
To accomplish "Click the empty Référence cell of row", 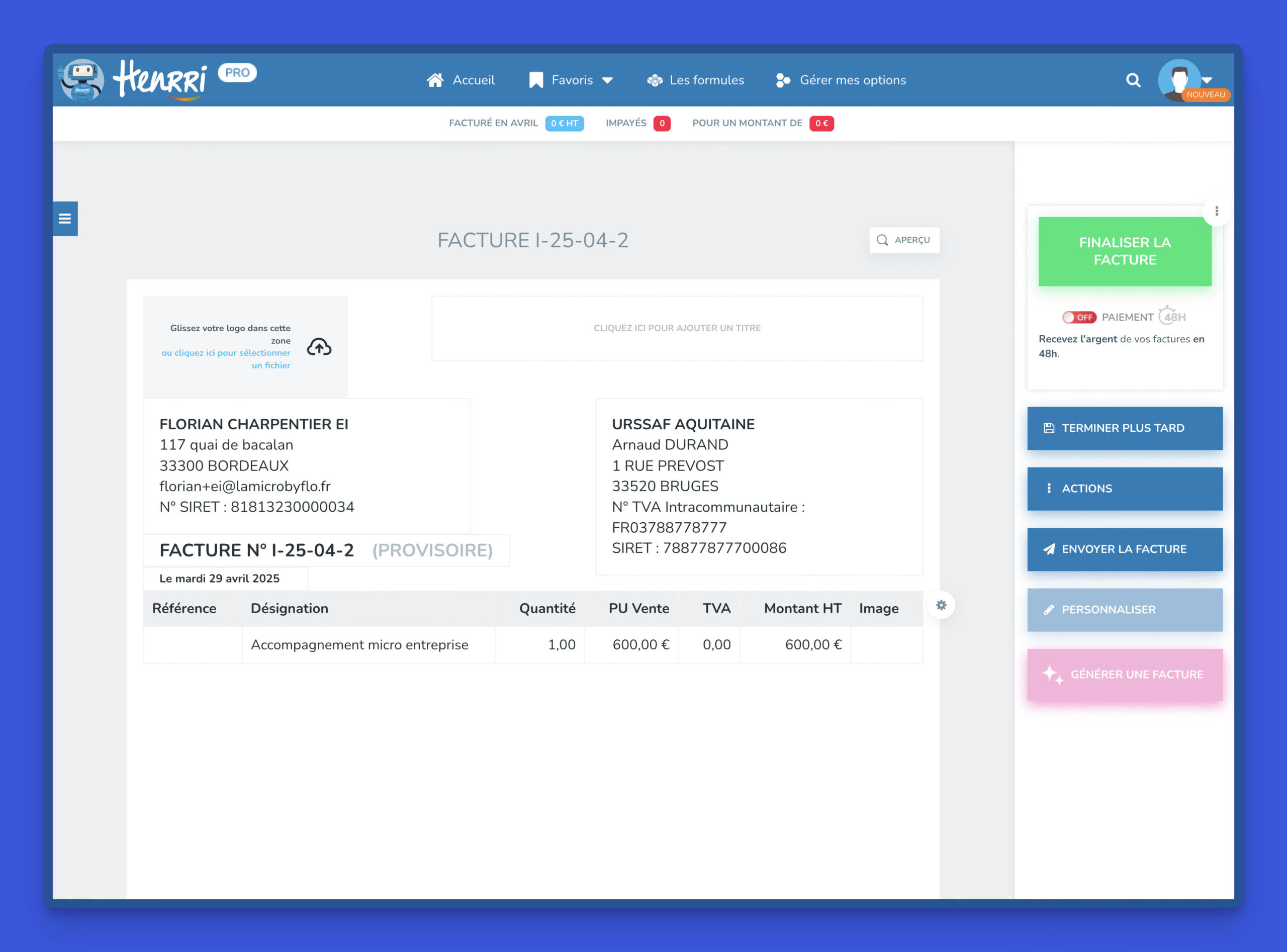I will pos(193,645).
